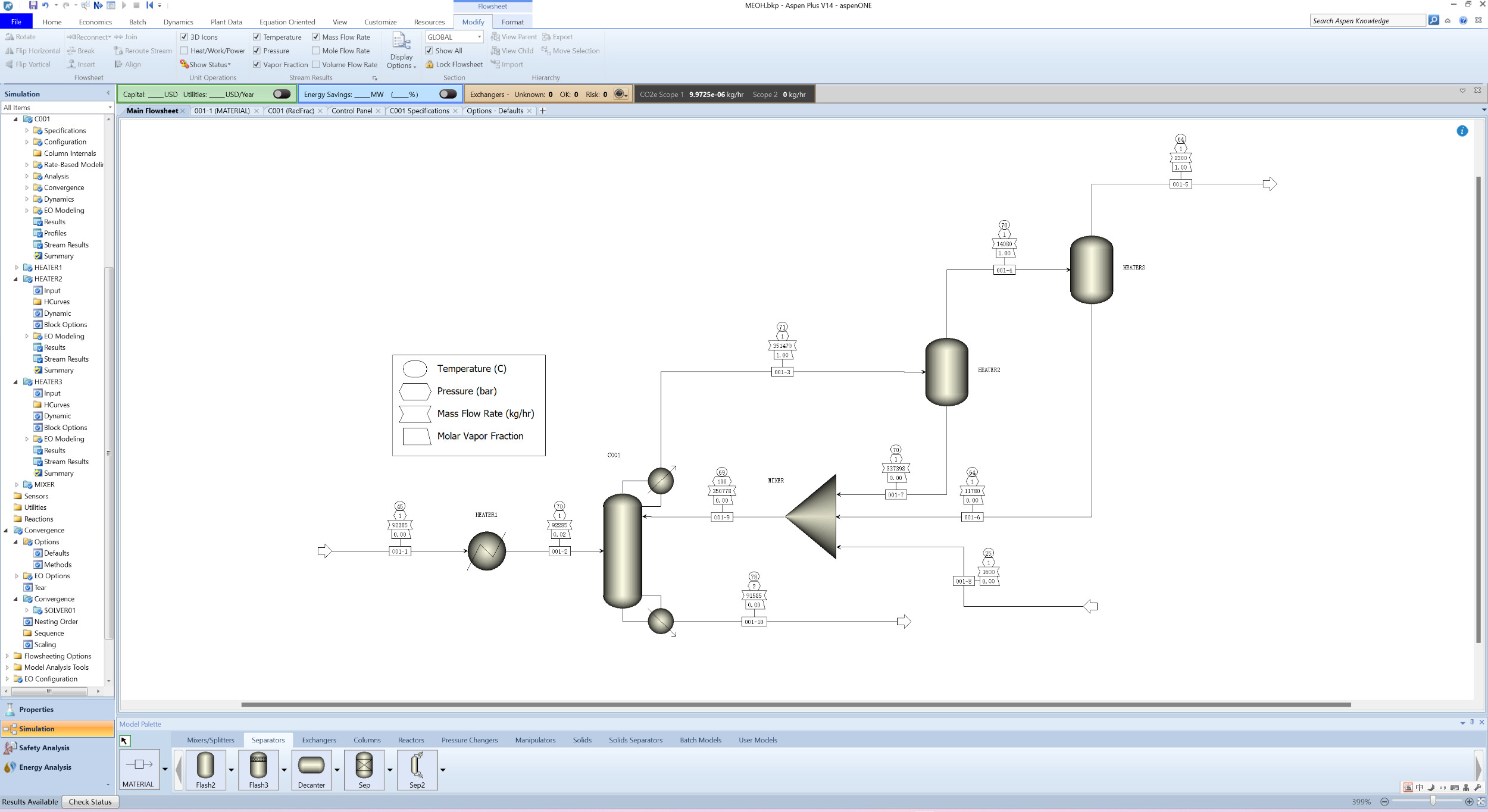The image size is (1488, 812).
Task: Toggle the Temperature stream result checkbox
Action: 257,37
